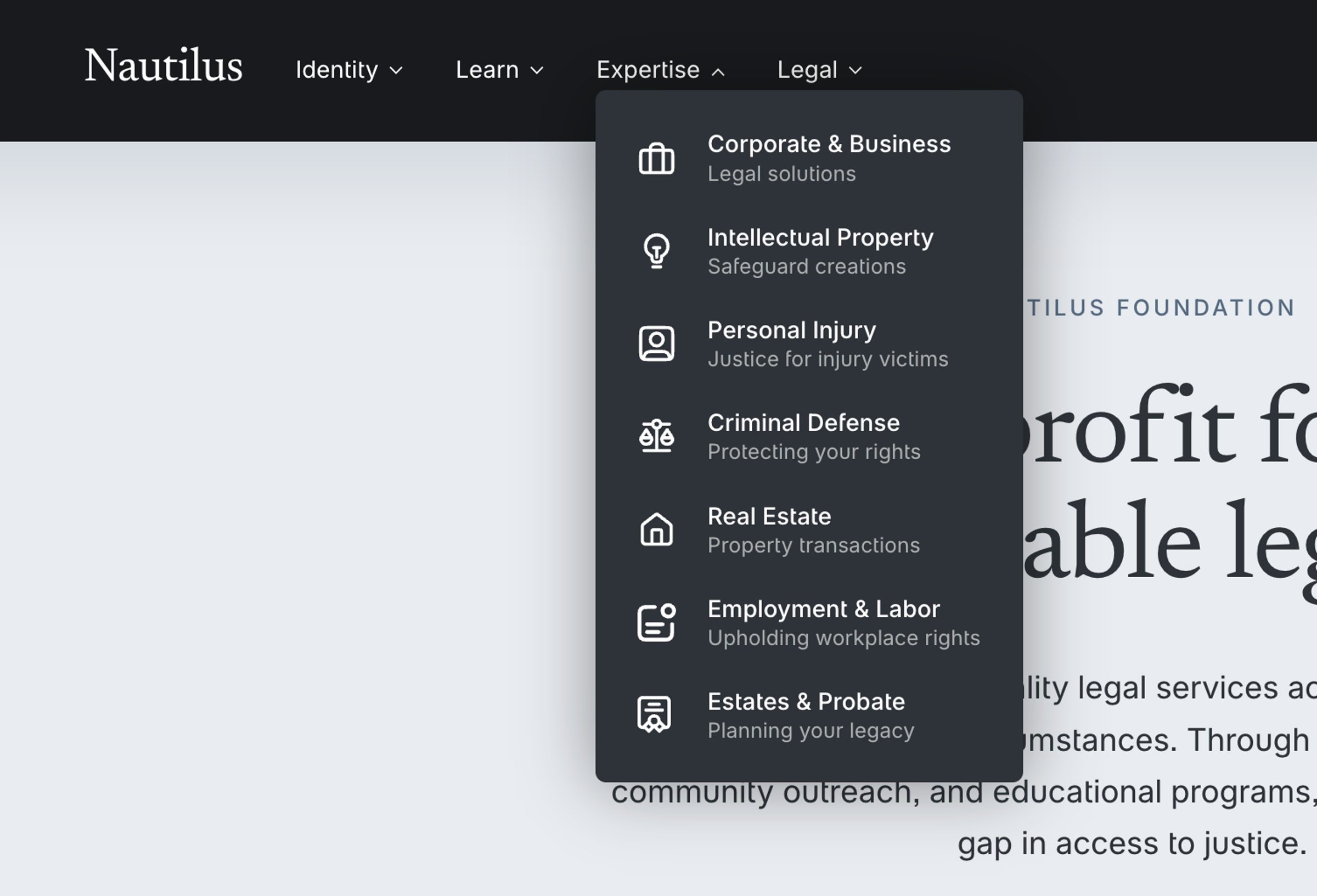
Task: Select Corporate & Business menu item
Action: click(809, 159)
